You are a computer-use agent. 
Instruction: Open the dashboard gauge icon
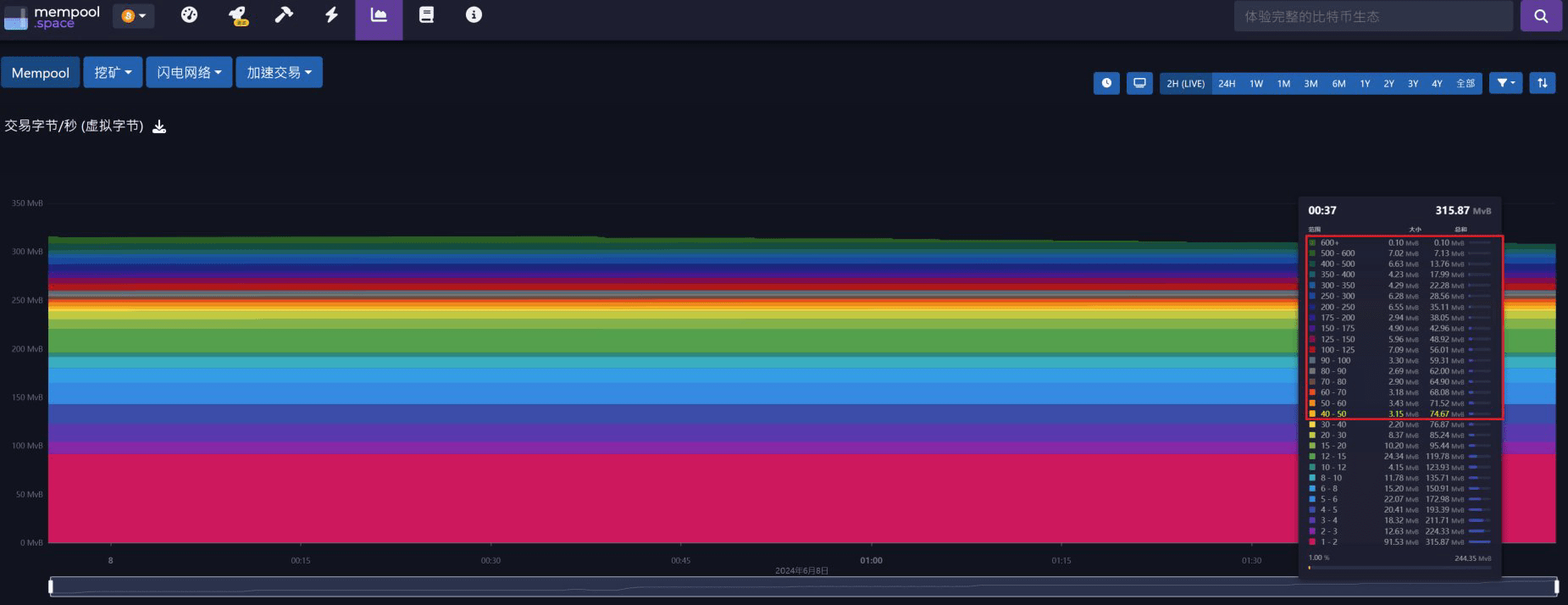click(190, 14)
